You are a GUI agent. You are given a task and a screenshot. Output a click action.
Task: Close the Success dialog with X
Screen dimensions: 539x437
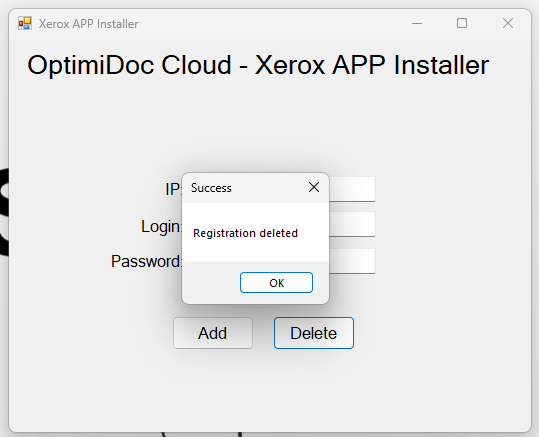[314, 187]
